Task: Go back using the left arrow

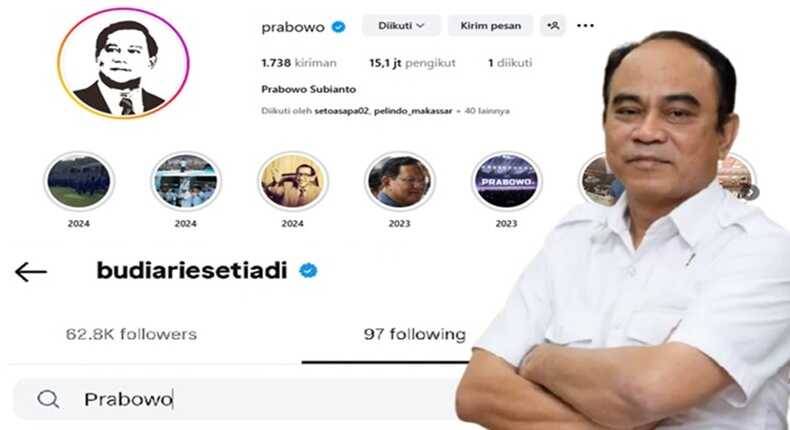Action: 31,272
